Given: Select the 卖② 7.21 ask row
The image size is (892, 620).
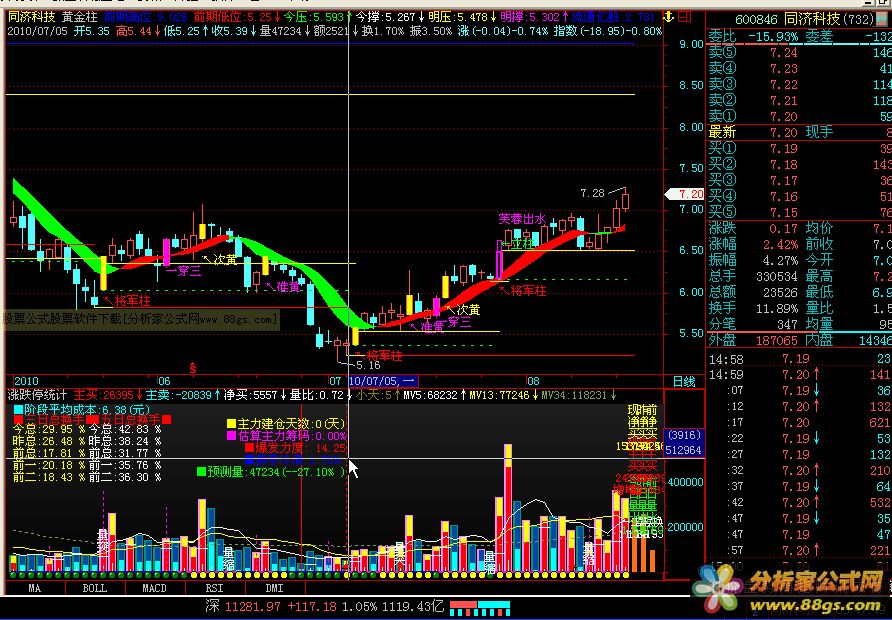Looking at the screenshot, I should click(x=800, y=100).
